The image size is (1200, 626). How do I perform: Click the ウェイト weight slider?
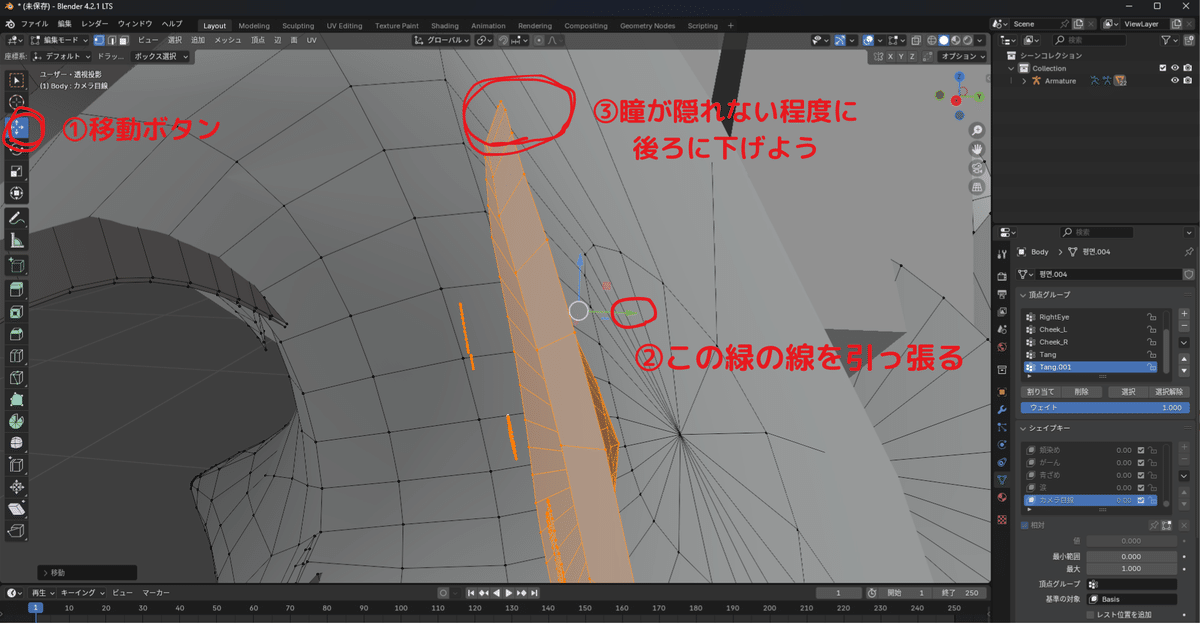pyautogui.click(x=1105, y=407)
